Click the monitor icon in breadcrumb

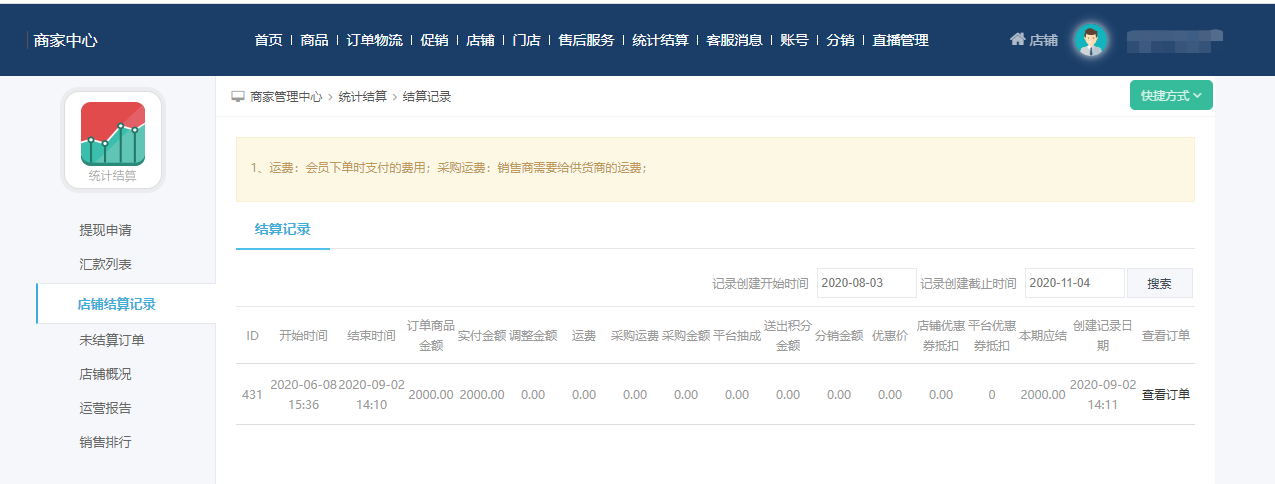pyautogui.click(x=238, y=97)
